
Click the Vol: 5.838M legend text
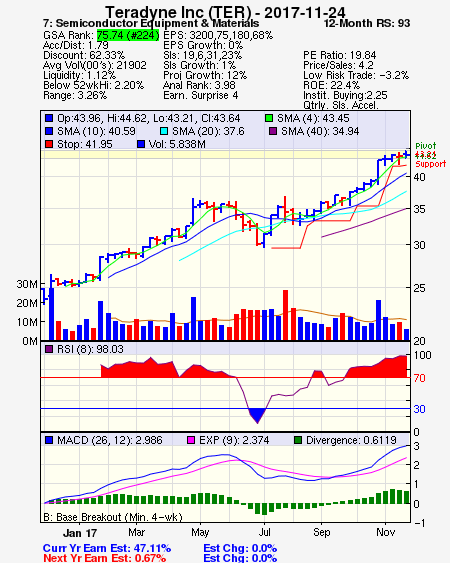pos(177,144)
